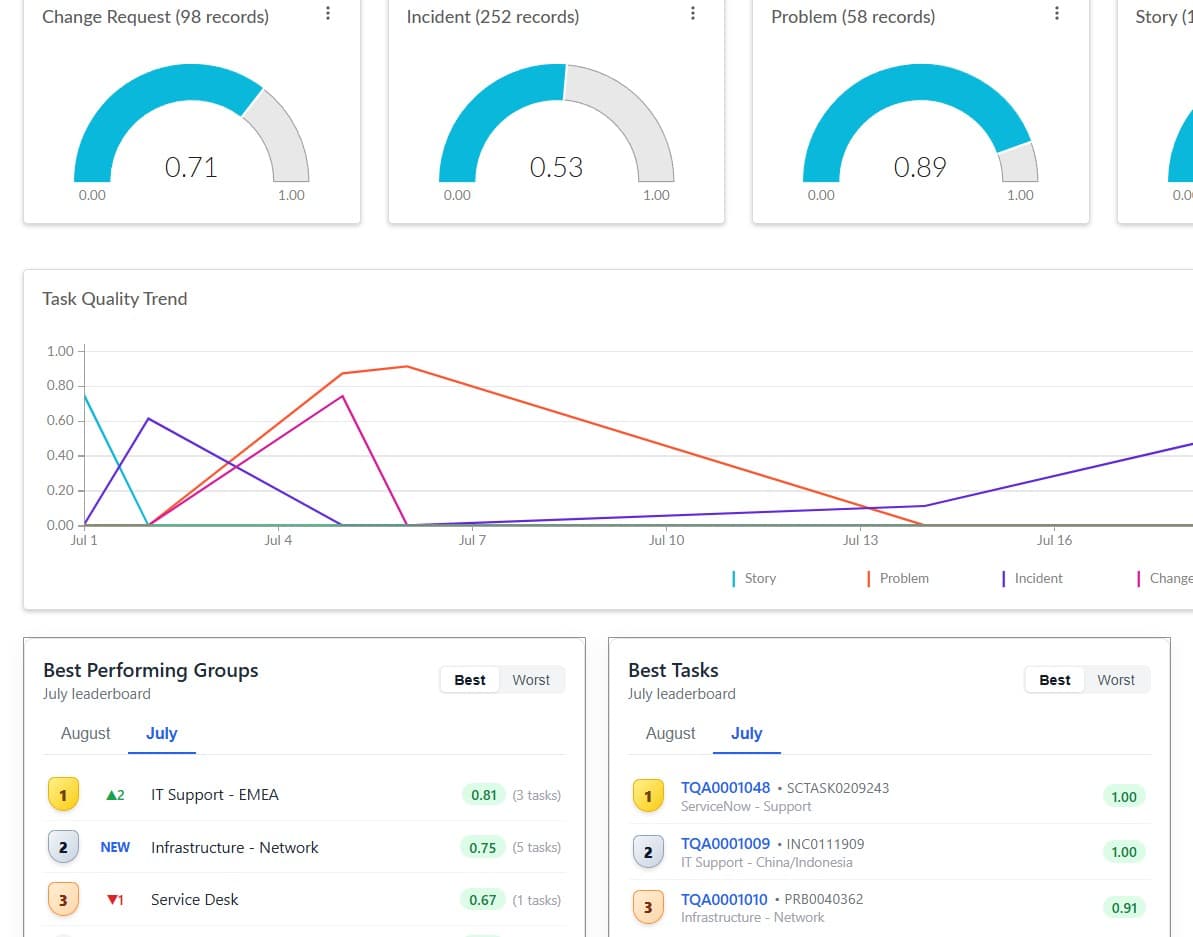Screen dimensions: 1193x937
Task: Open task link TQA0001009
Action: pos(725,843)
